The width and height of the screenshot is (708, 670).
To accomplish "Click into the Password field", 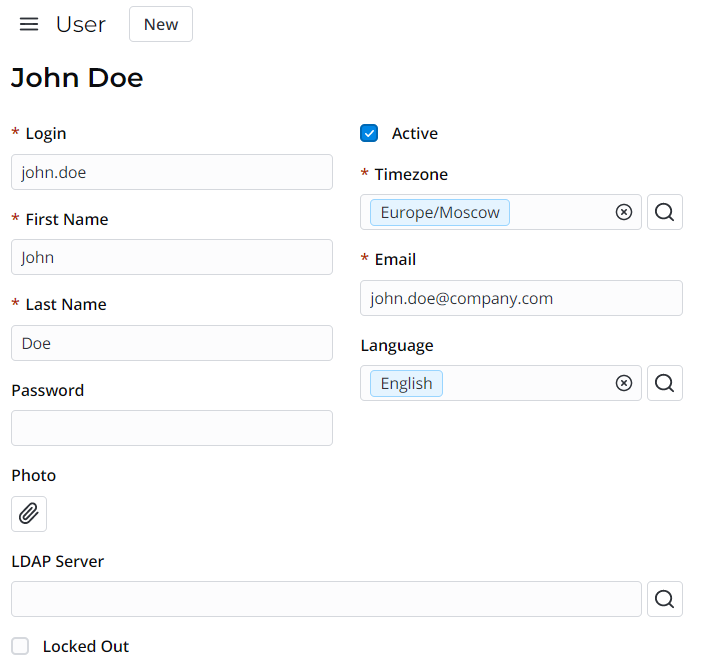I will pyautogui.click(x=172, y=428).
